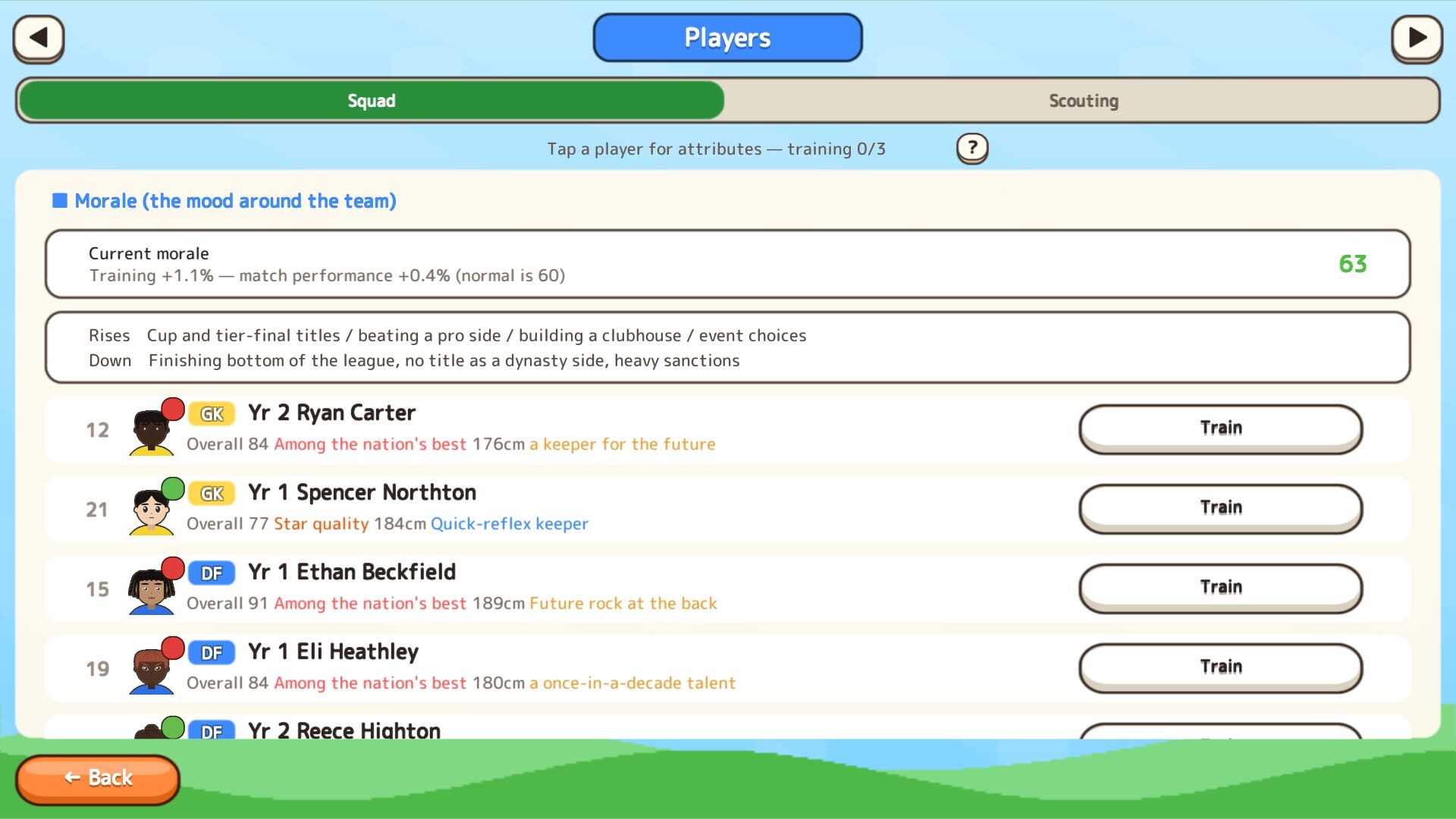Viewport: 1456px width, 819px height.
Task: Click the Morale section heading
Action: (235, 201)
